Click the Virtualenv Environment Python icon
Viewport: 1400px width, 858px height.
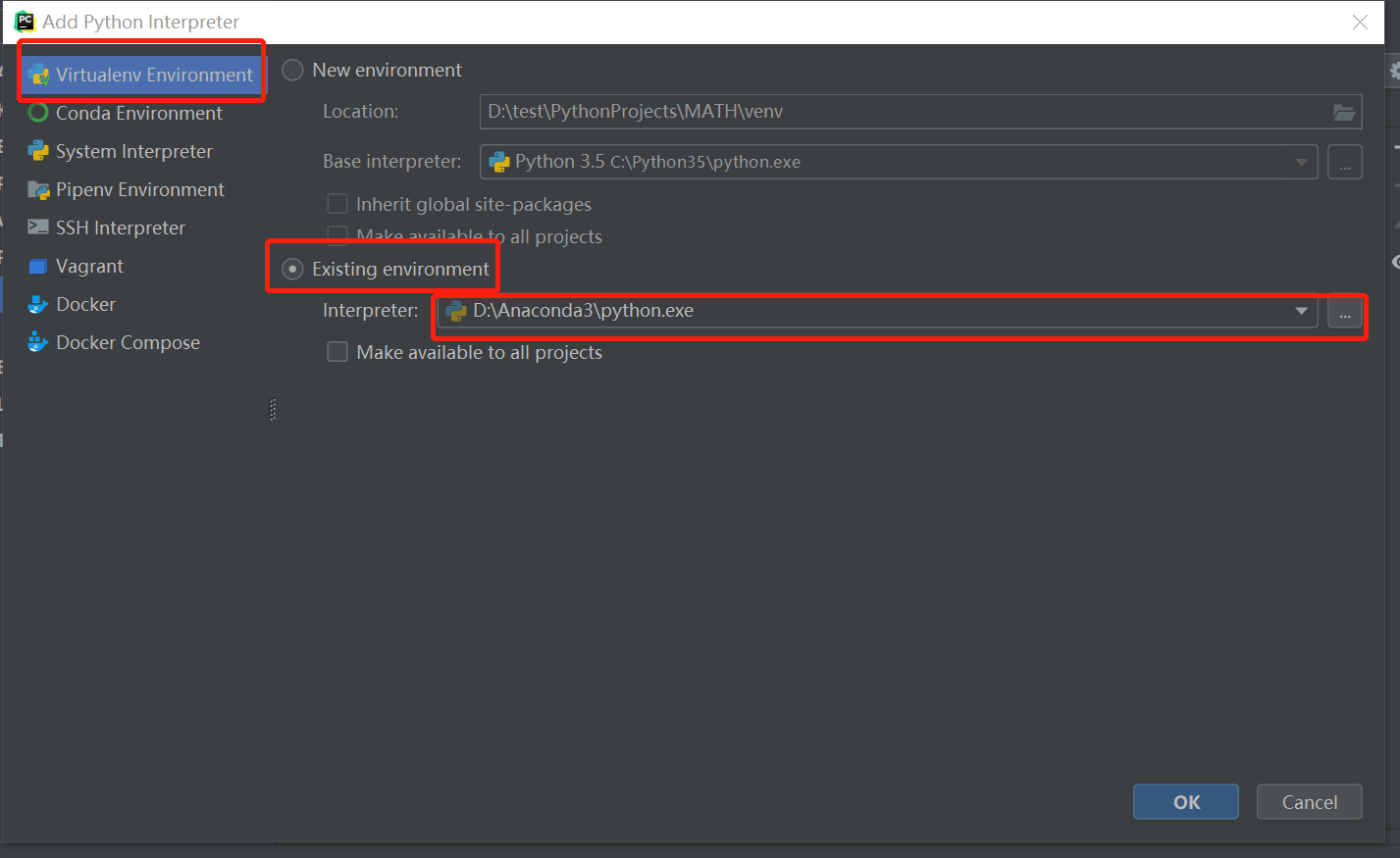point(38,75)
